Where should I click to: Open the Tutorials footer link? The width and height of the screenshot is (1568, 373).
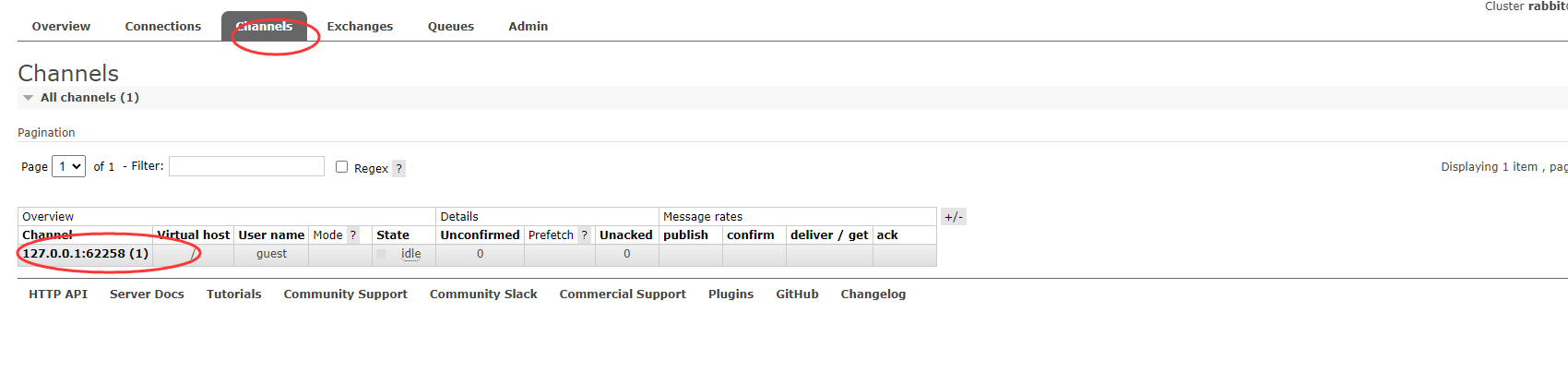coord(234,294)
